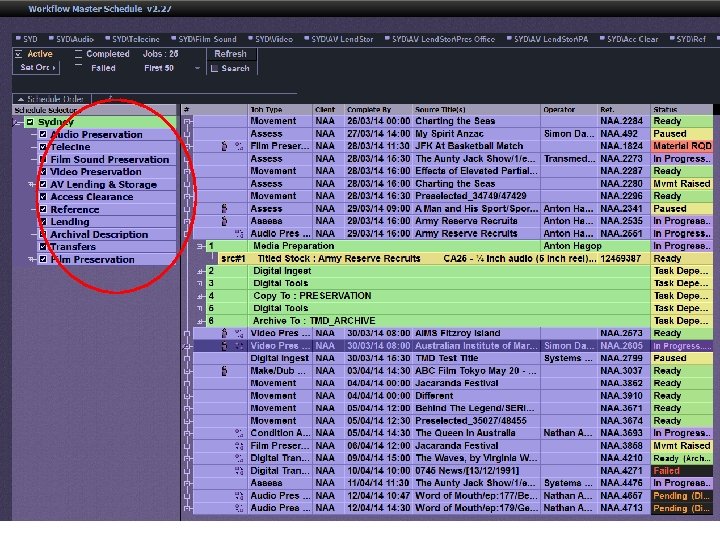The height and width of the screenshot is (540, 720).
Task: Collapse task 1 Media Preparation
Action: 201,246
